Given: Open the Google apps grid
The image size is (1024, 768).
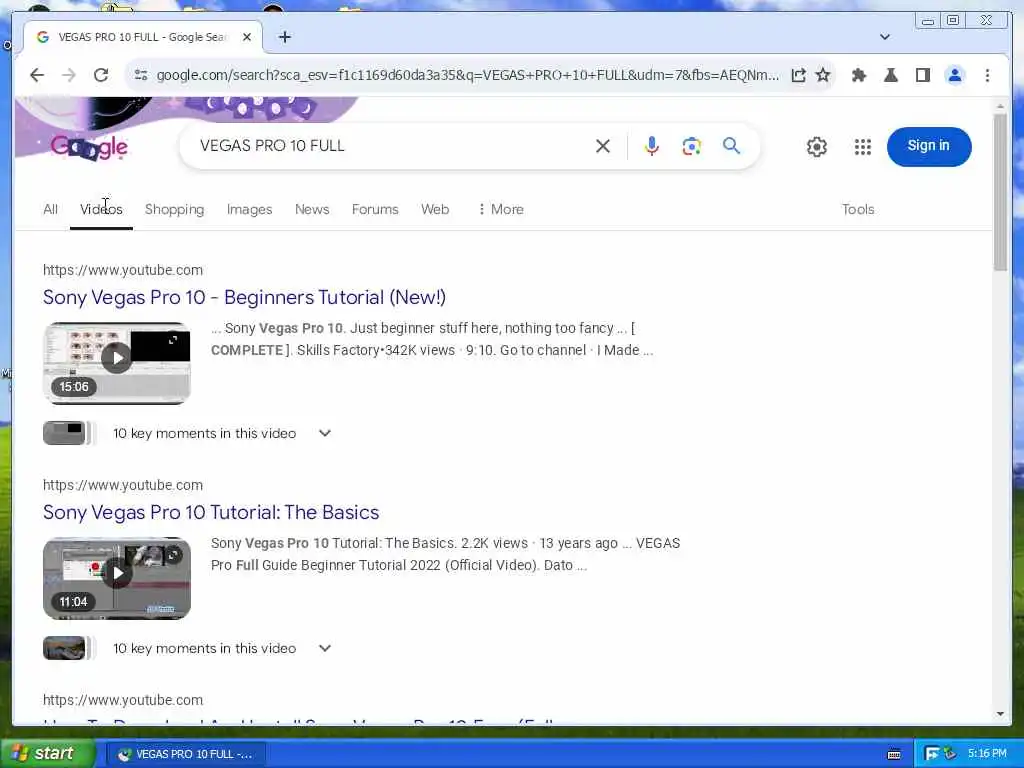Looking at the screenshot, I should click(x=863, y=147).
